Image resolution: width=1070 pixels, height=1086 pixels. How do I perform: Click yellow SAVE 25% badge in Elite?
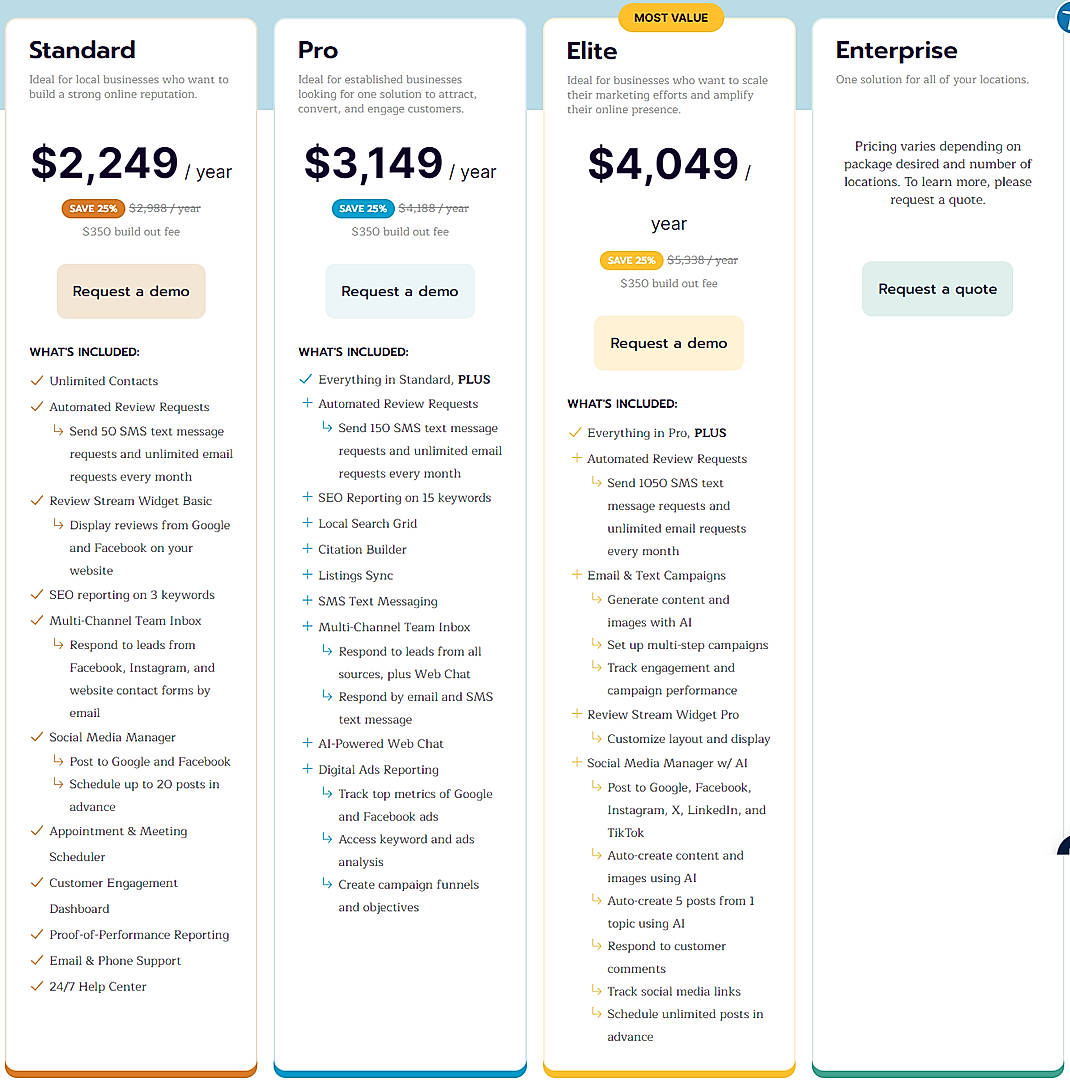(631, 260)
